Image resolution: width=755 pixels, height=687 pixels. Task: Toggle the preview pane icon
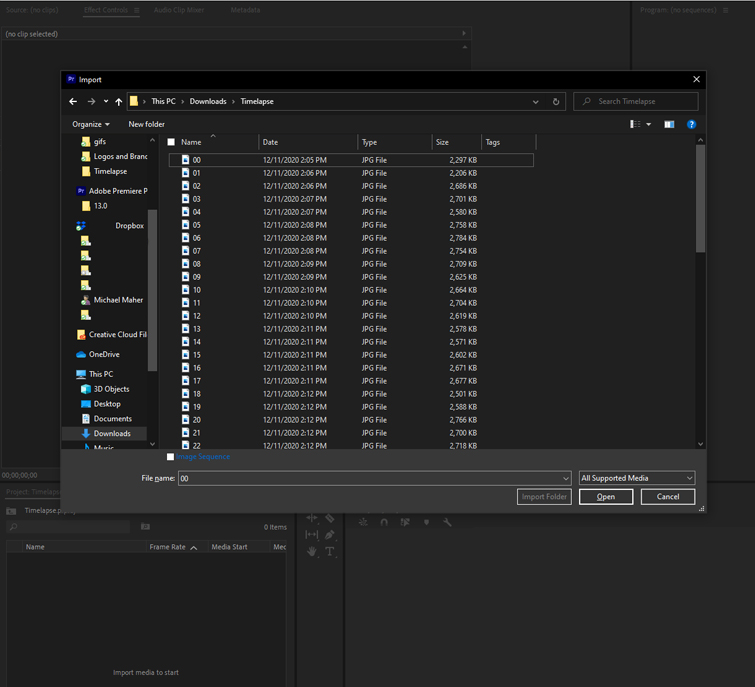point(669,125)
